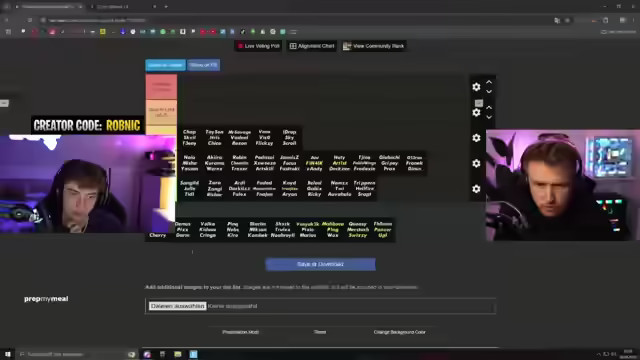Screen dimensions: 640x360
Task: Click the blue arrow bookmark icon
Action: [x=122, y=31]
